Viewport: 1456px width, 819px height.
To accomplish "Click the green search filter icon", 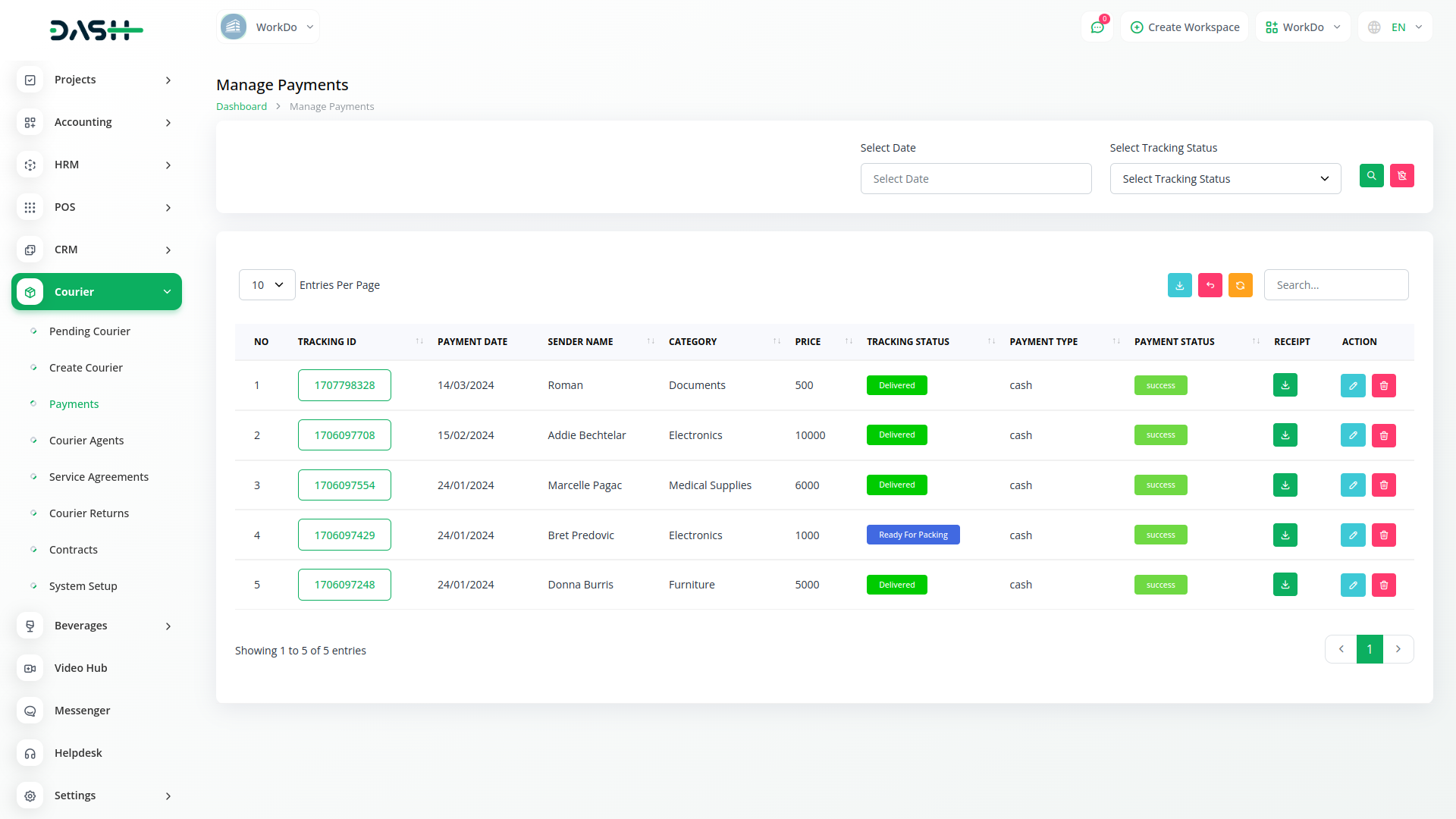I will (x=1371, y=176).
